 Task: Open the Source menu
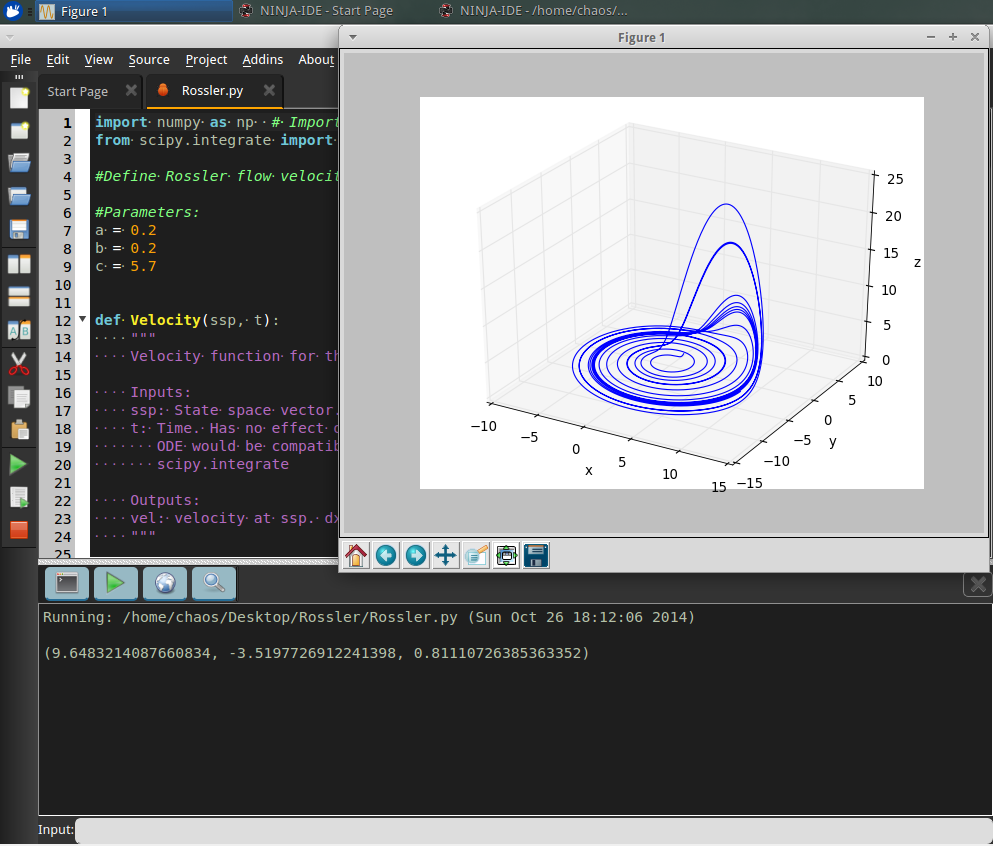149,60
